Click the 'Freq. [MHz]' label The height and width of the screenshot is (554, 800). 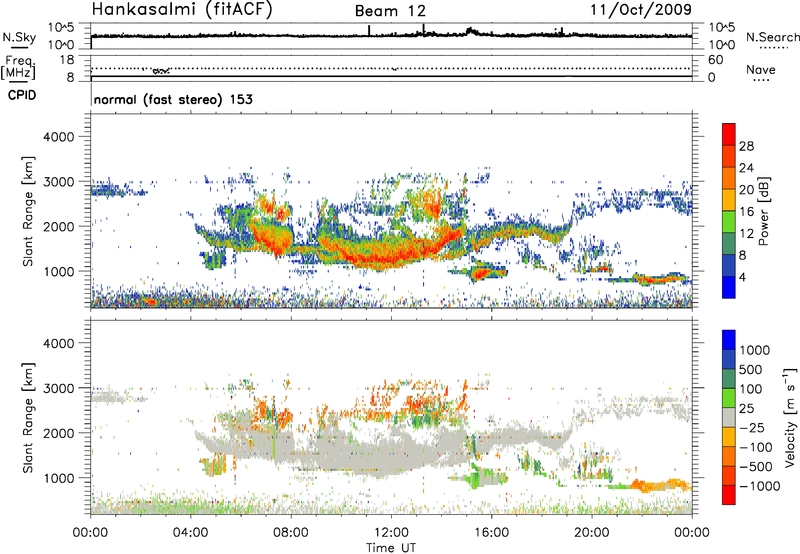tap(18, 67)
